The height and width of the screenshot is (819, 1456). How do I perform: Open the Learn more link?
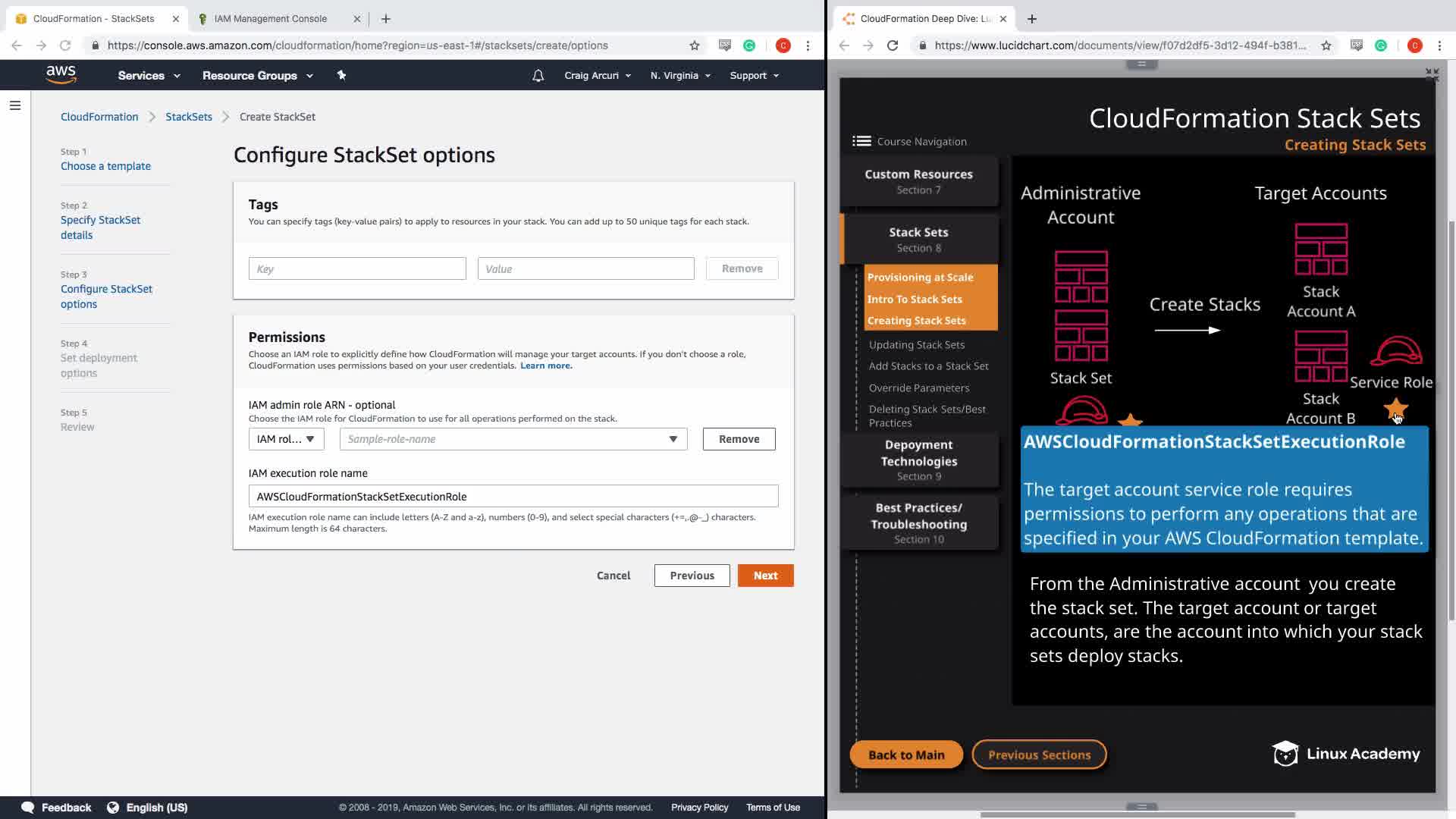click(546, 366)
